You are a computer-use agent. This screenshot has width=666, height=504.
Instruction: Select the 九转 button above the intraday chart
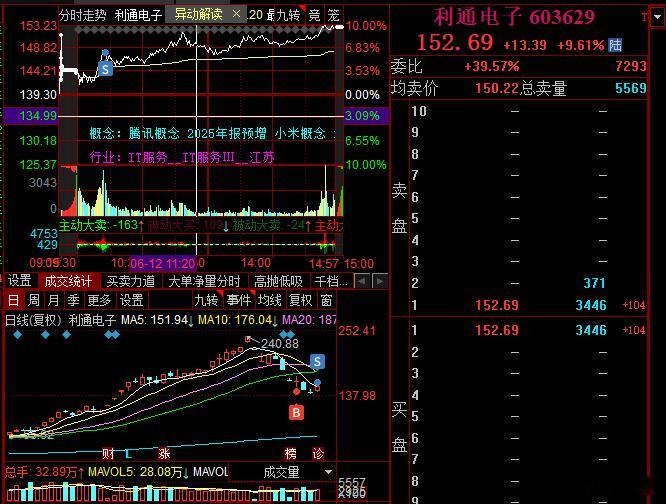coord(288,15)
